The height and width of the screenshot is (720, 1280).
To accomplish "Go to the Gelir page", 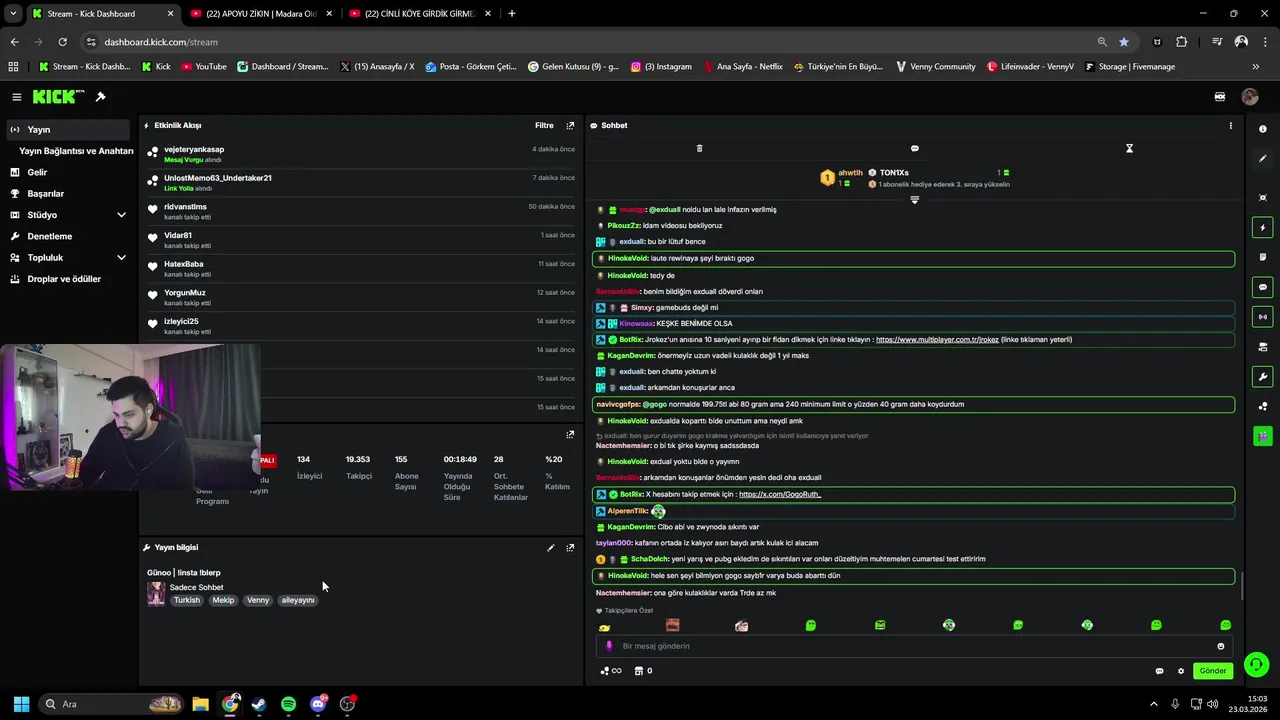I will (x=37, y=172).
